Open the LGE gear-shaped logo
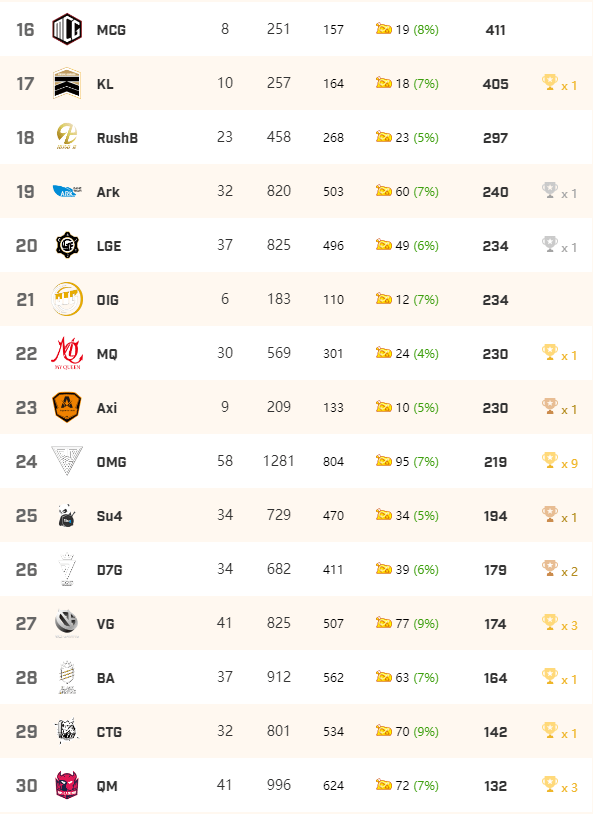The height and width of the screenshot is (814, 593). (67, 245)
